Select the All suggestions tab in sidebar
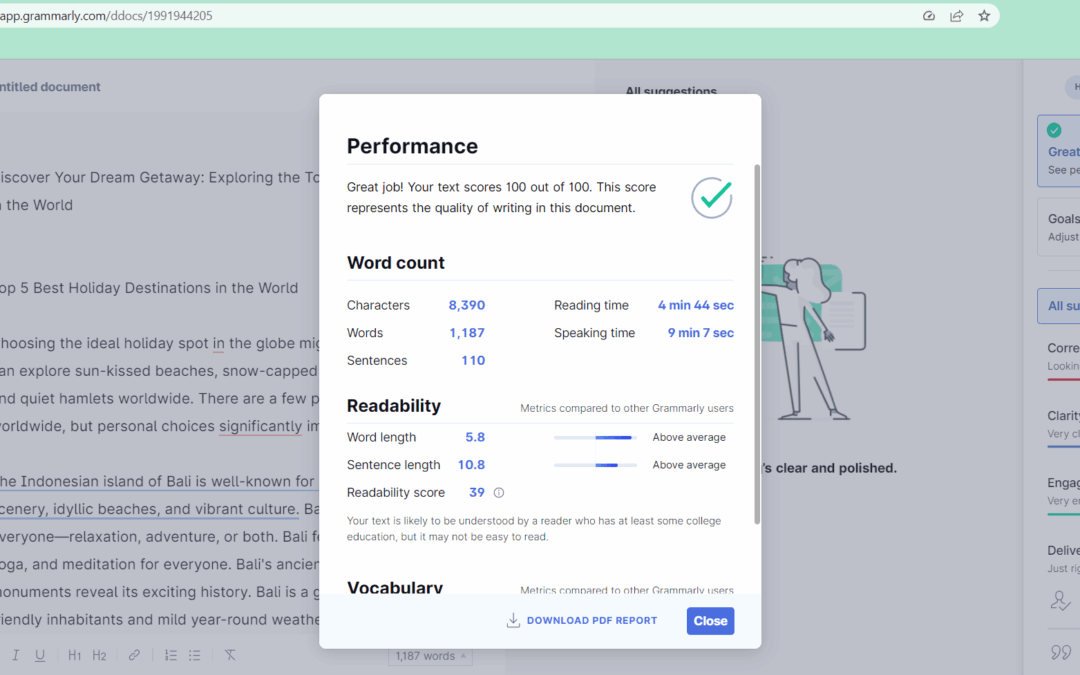 pyautogui.click(x=1060, y=306)
